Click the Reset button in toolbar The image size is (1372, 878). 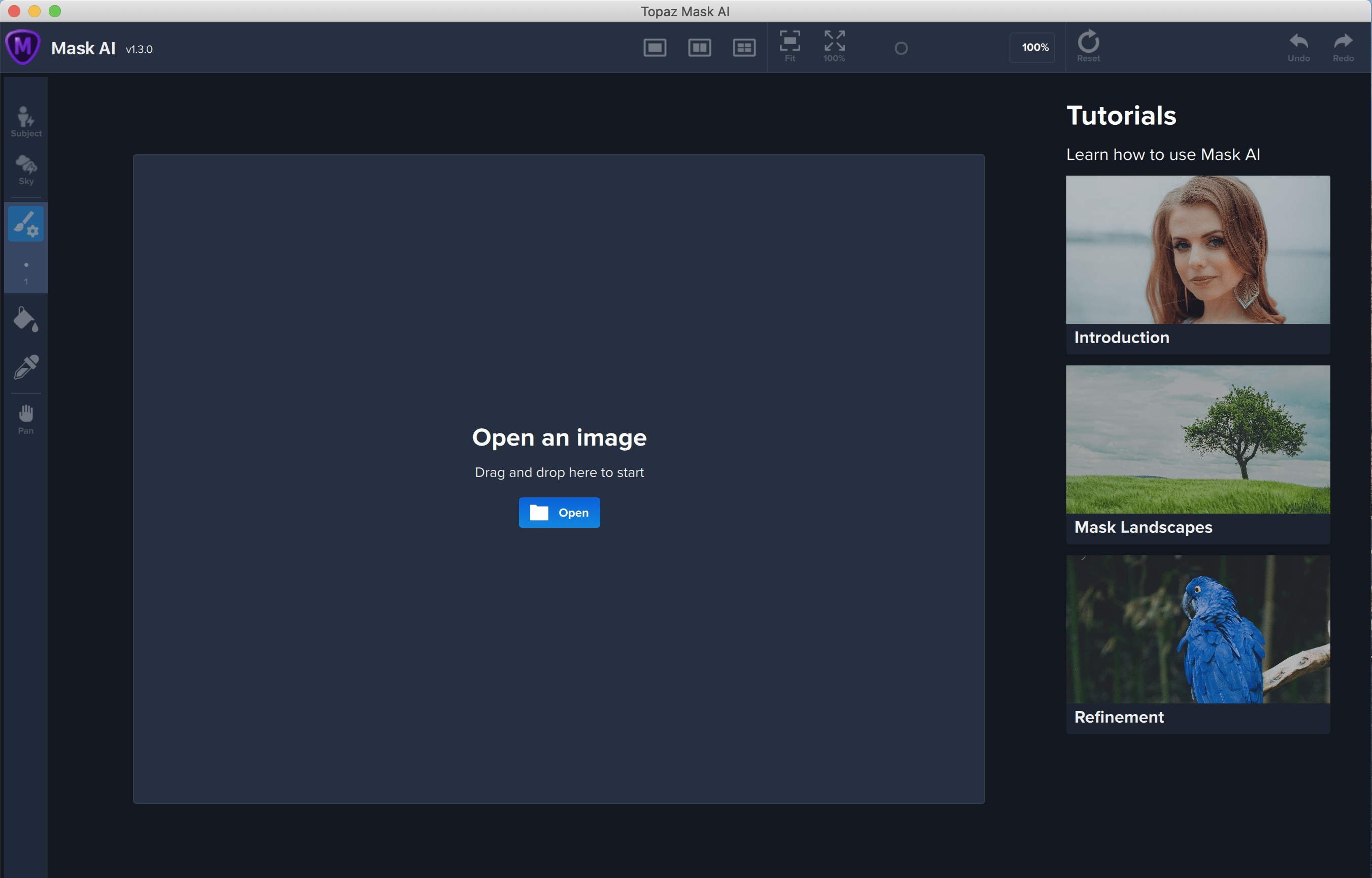point(1088,46)
